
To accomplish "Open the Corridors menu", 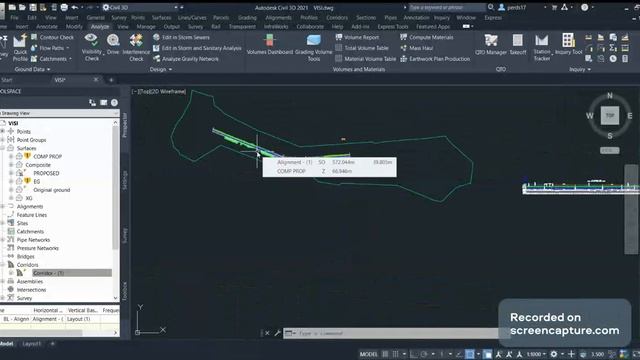I will tap(337, 18).
